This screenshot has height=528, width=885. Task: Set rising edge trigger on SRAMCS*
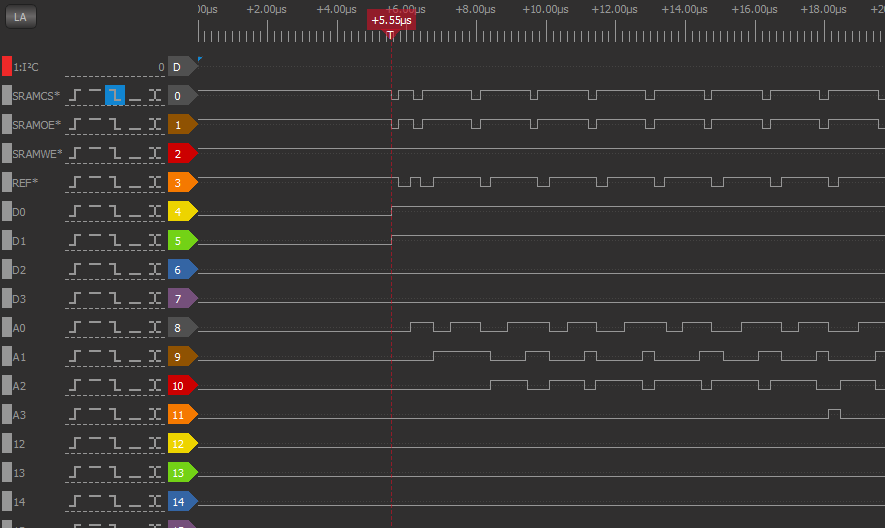[x=75, y=95]
